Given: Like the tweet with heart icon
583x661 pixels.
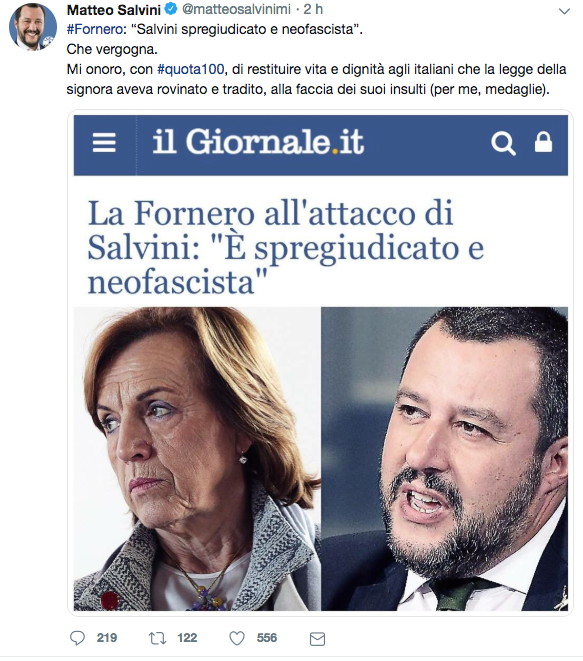Looking at the screenshot, I should click(237, 638).
